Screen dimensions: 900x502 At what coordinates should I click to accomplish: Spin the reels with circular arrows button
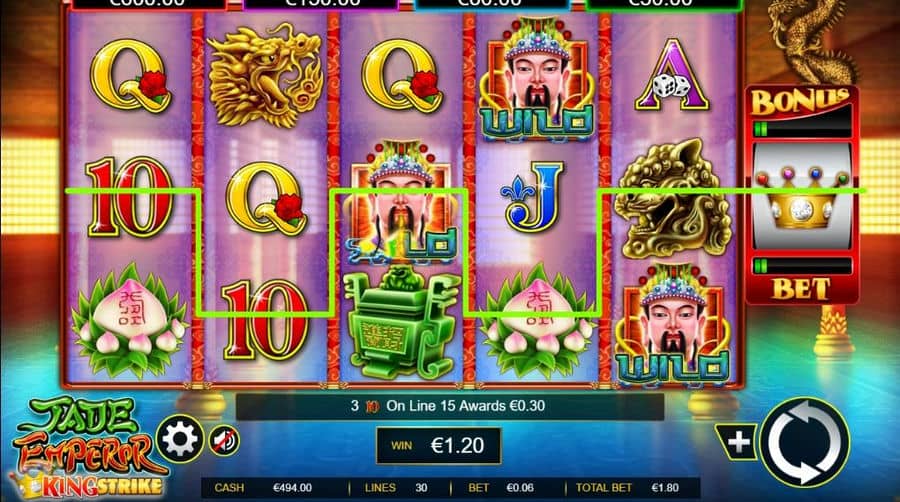[805, 442]
